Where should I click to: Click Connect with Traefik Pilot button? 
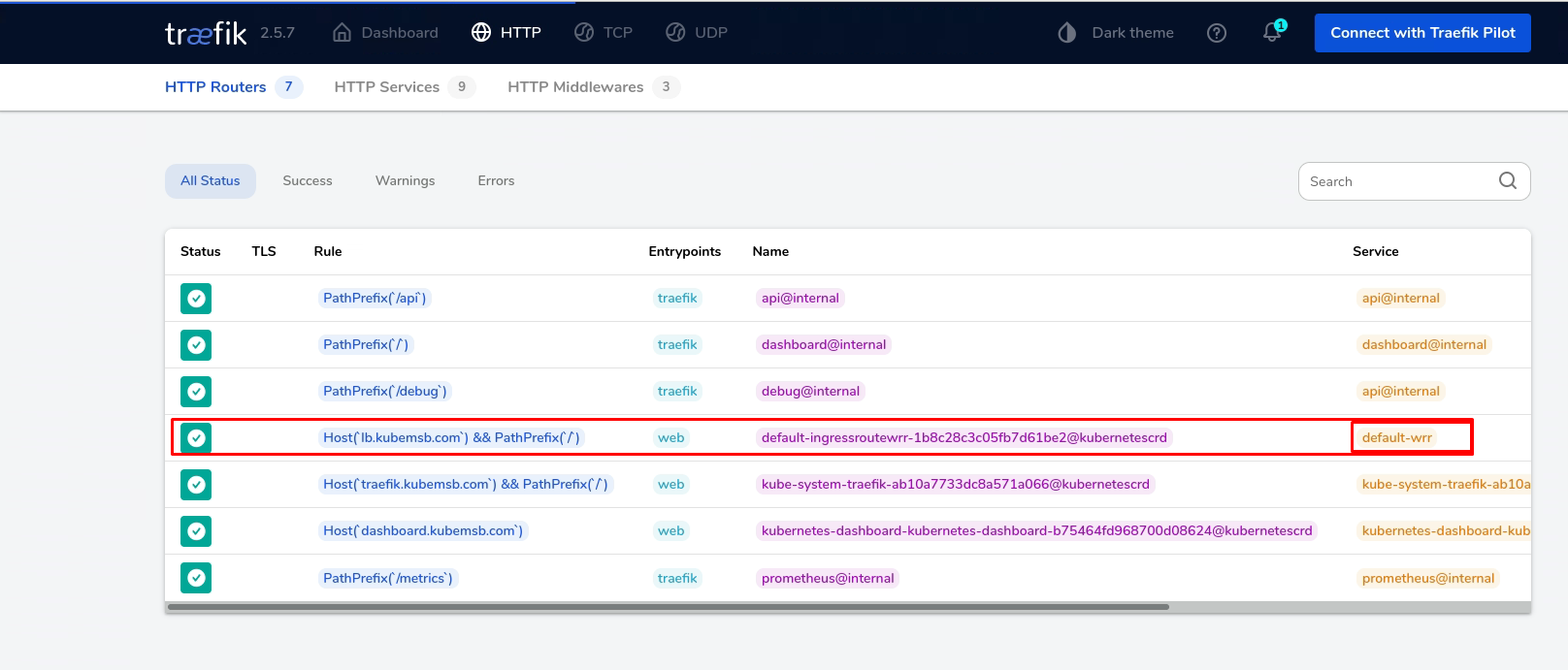[x=1421, y=33]
